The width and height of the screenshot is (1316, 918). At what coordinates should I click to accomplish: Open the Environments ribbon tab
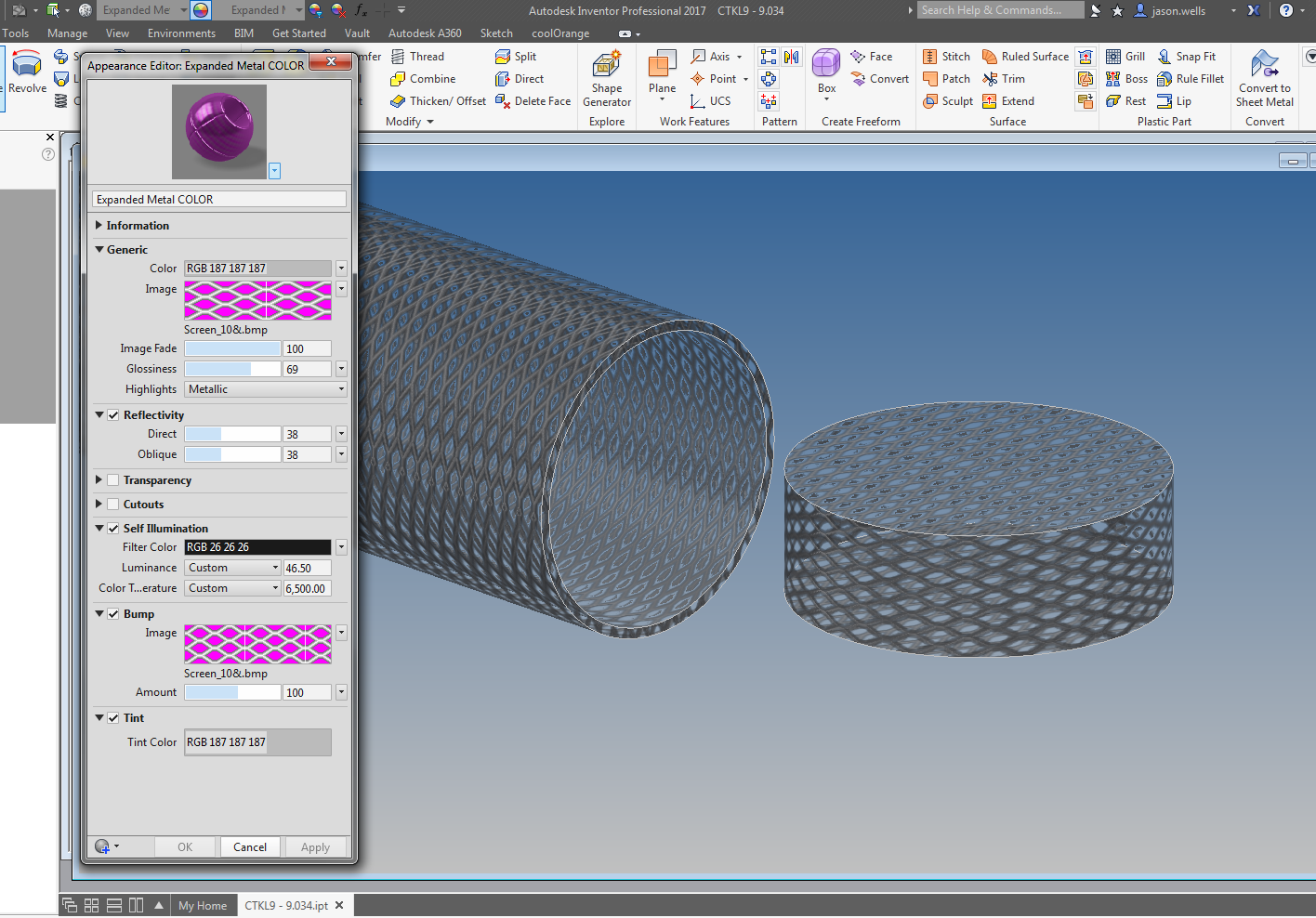click(181, 33)
